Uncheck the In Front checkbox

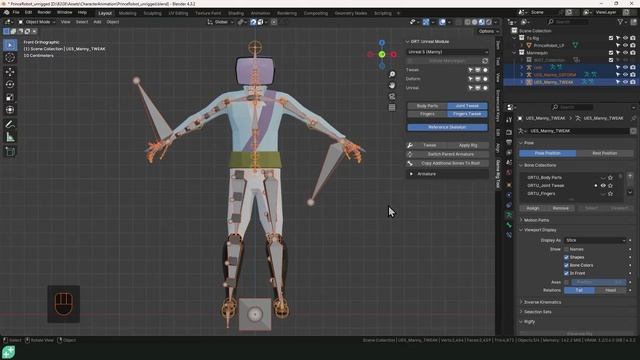coord(566,273)
